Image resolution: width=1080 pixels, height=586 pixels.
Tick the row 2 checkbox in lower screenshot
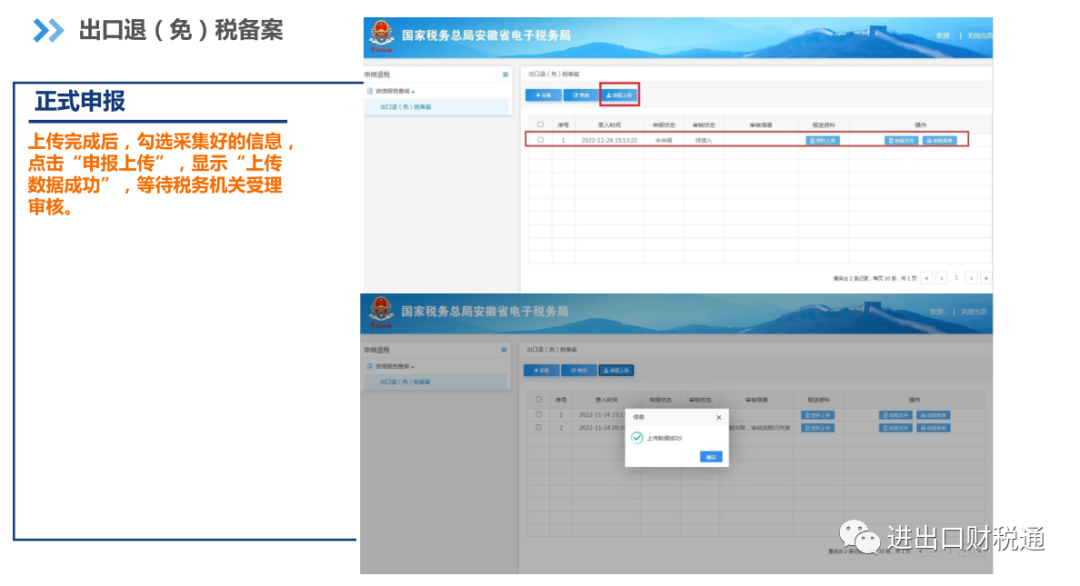click(539, 427)
